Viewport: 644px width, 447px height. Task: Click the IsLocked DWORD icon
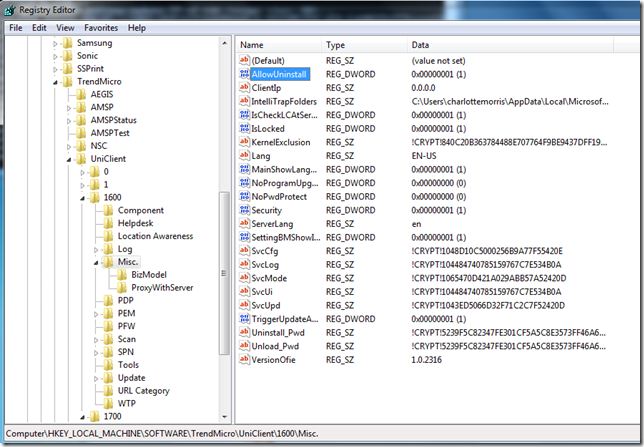point(244,128)
